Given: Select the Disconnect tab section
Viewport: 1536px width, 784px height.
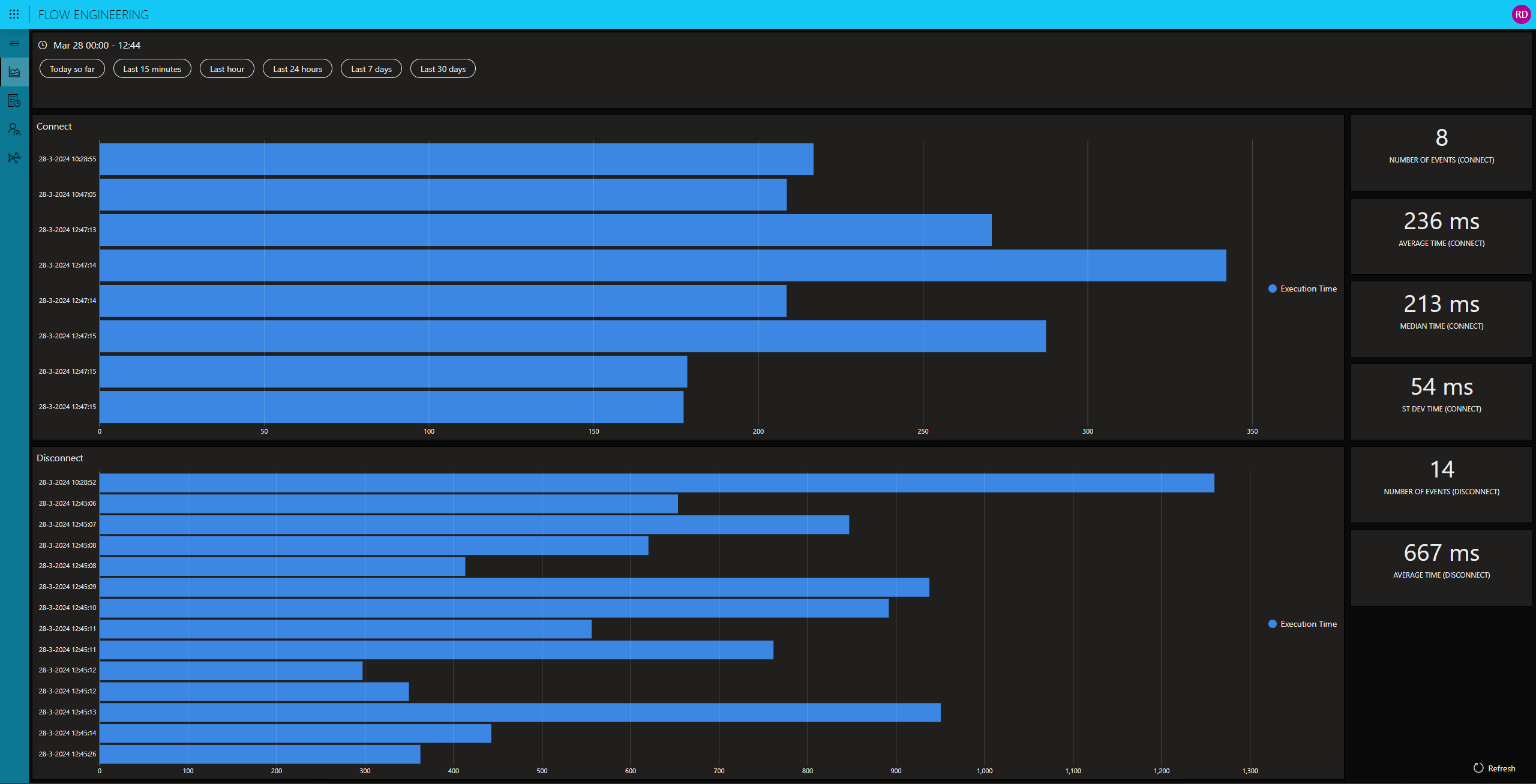Looking at the screenshot, I should [60, 457].
